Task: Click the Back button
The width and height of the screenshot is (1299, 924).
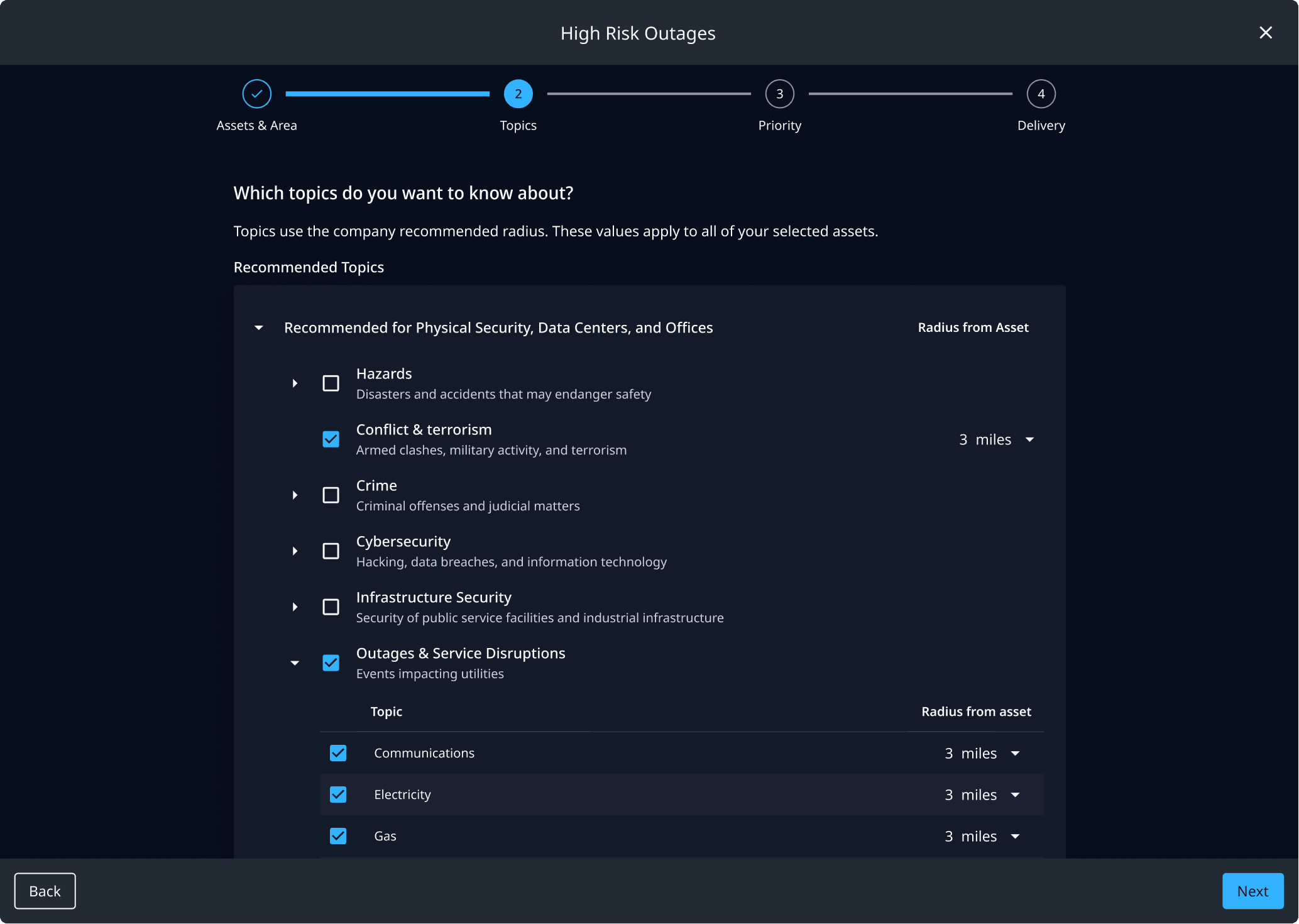Action: pyautogui.click(x=45, y=891)
